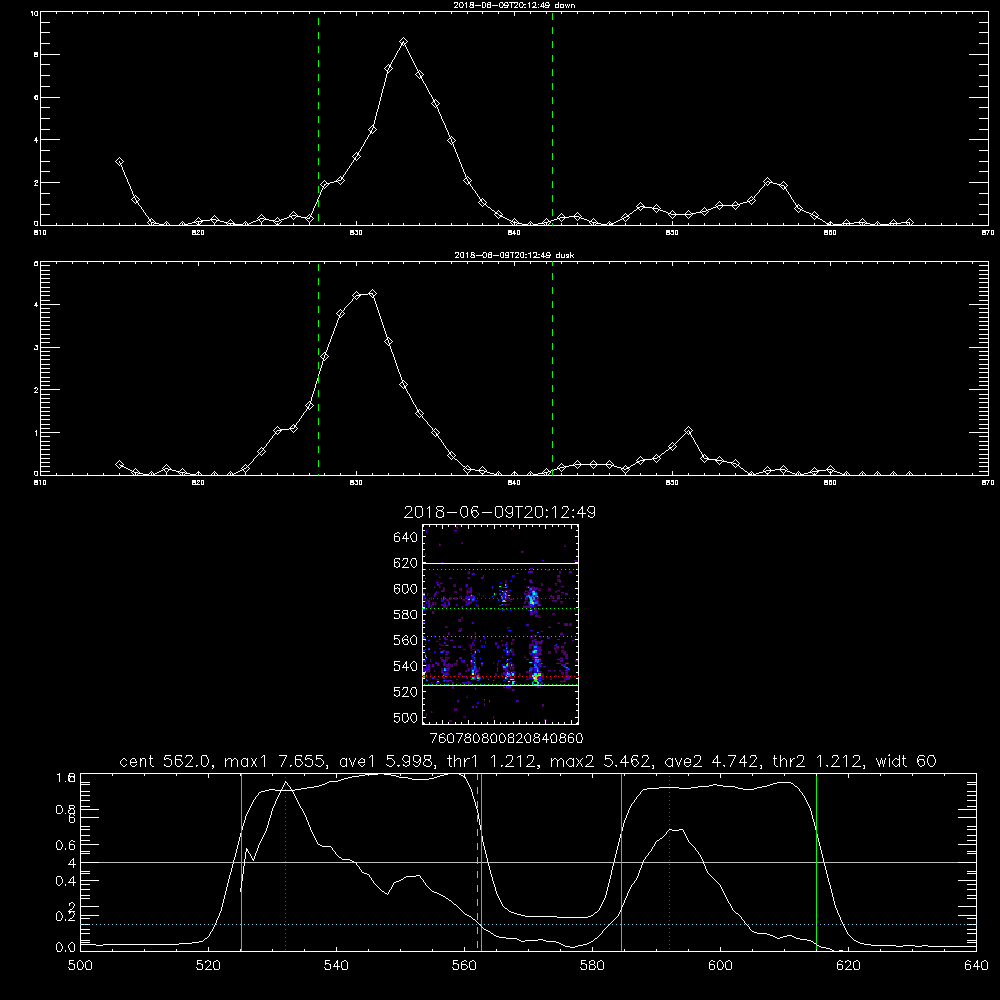Click the left green dashed line in the dawn plot
Screen dimensions: 1000x1000
[x=318, y=119]
